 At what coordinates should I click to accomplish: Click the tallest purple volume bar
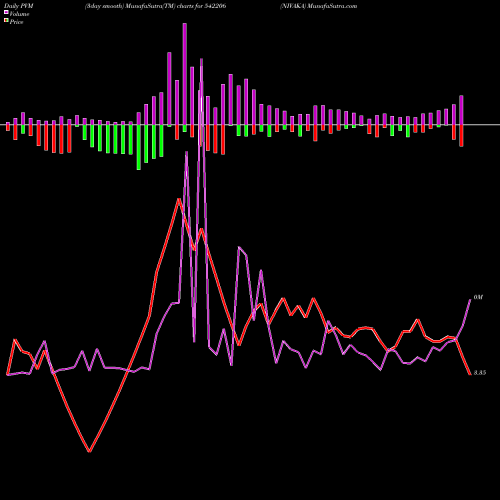coord(185,74)
